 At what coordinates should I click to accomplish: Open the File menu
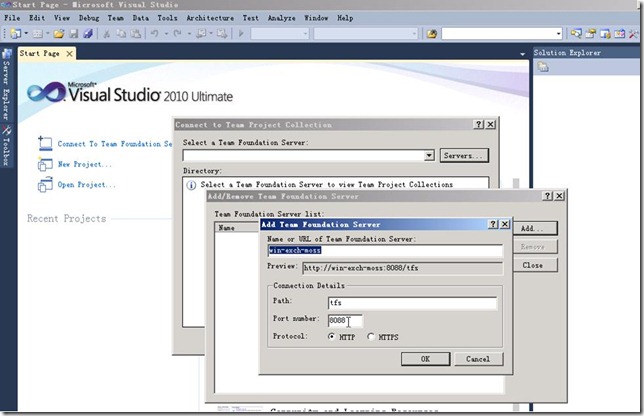point(12,18)
